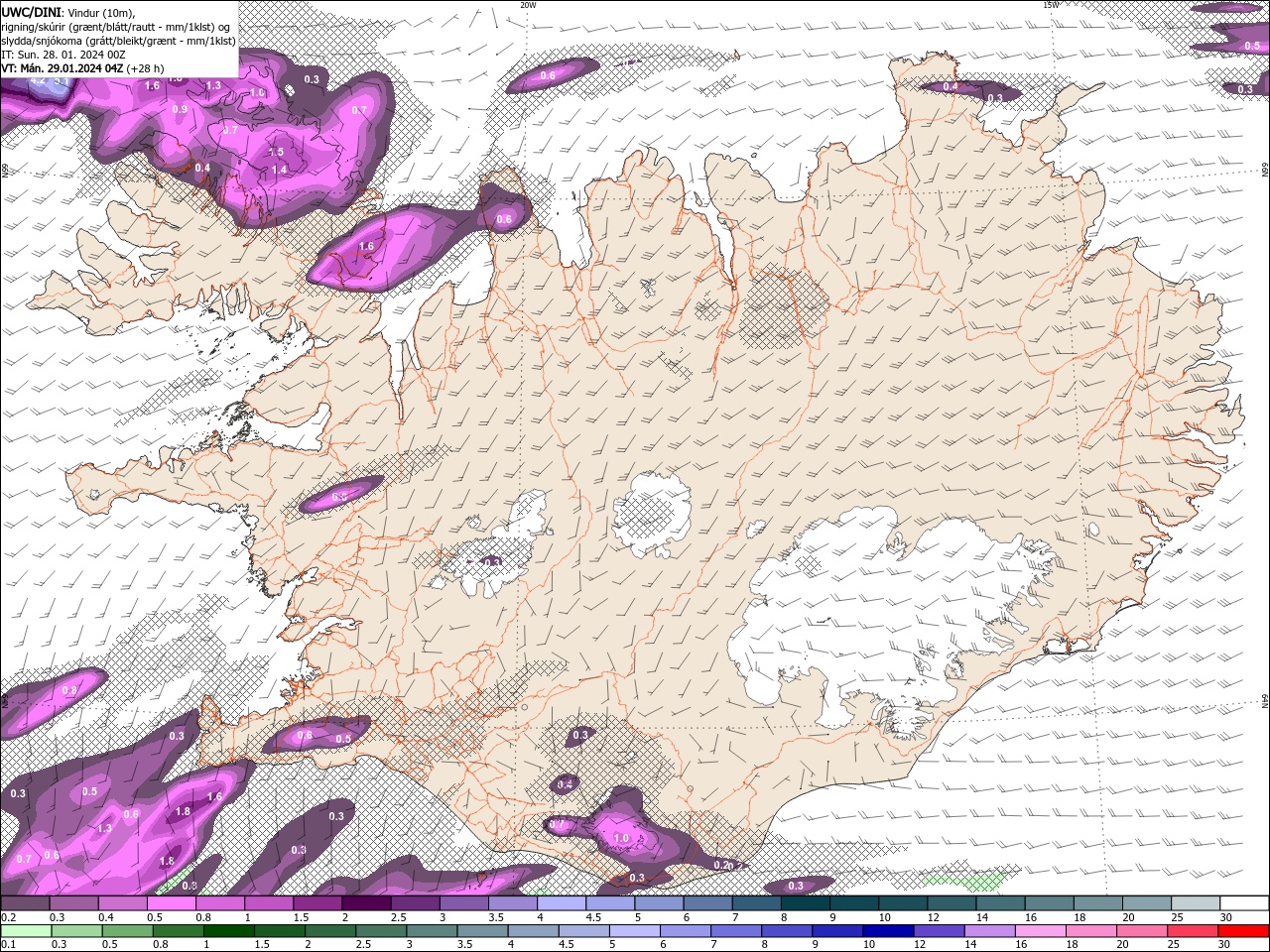Click the 64N latitude label at right edge
1270x952 pixels.
click(1265, 701)
